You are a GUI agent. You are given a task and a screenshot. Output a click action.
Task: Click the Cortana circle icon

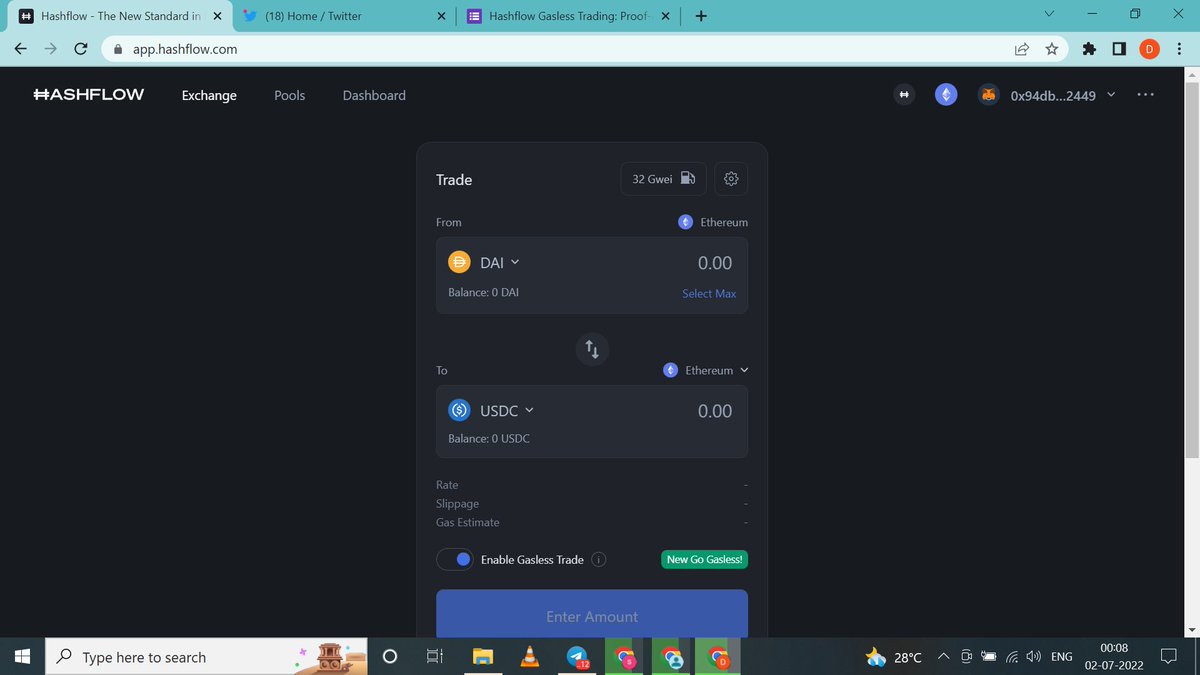coord(391,657)
